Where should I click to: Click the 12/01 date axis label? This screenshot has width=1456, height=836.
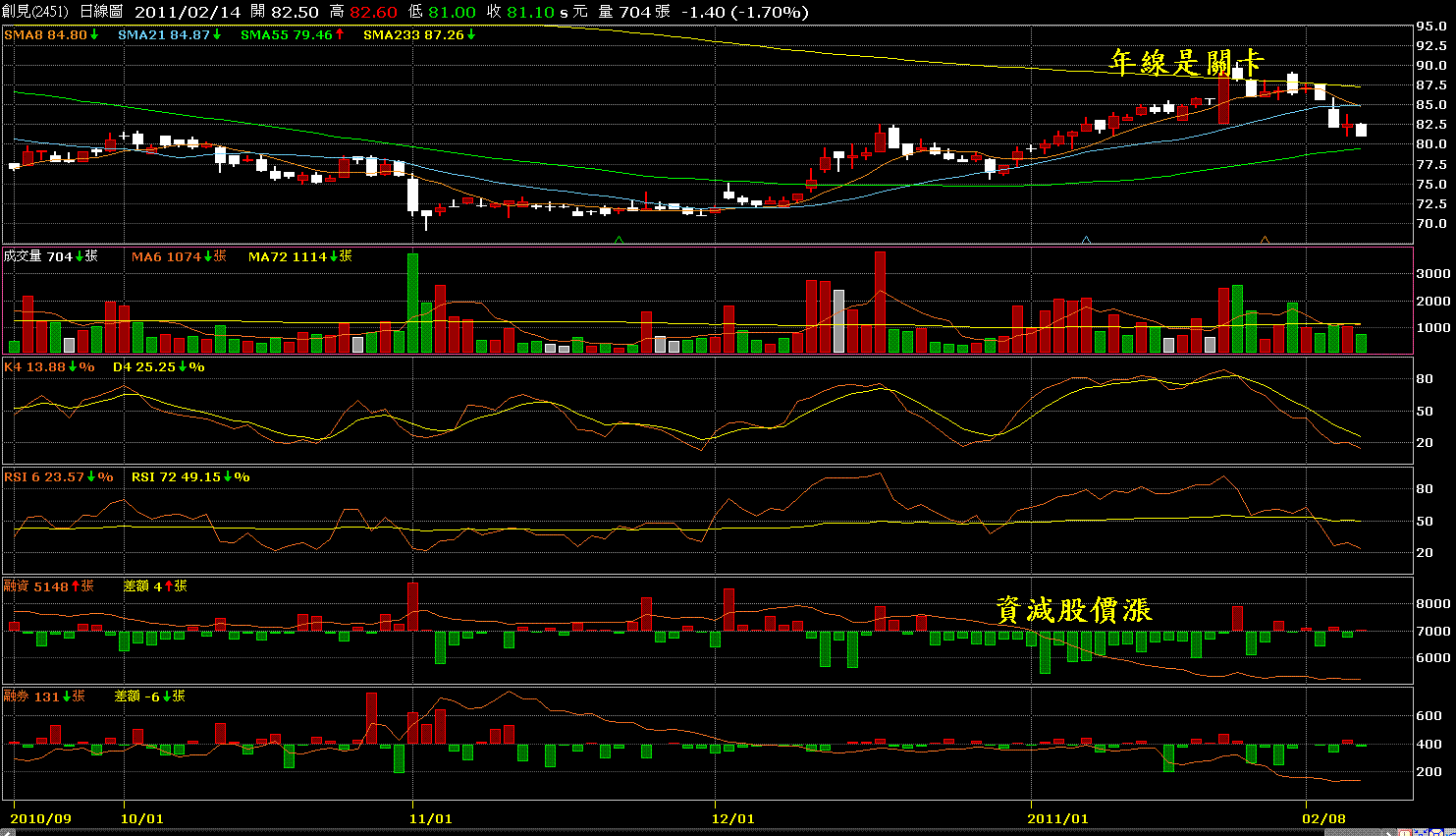732,818
